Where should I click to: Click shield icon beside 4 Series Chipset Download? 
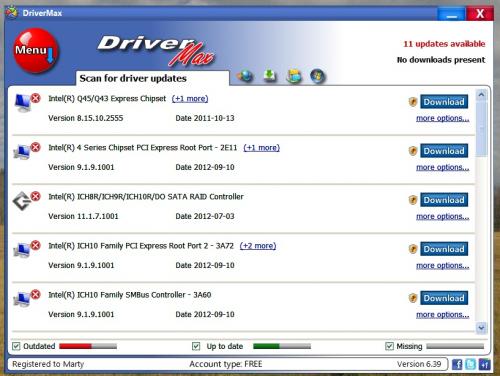point(413,151)
